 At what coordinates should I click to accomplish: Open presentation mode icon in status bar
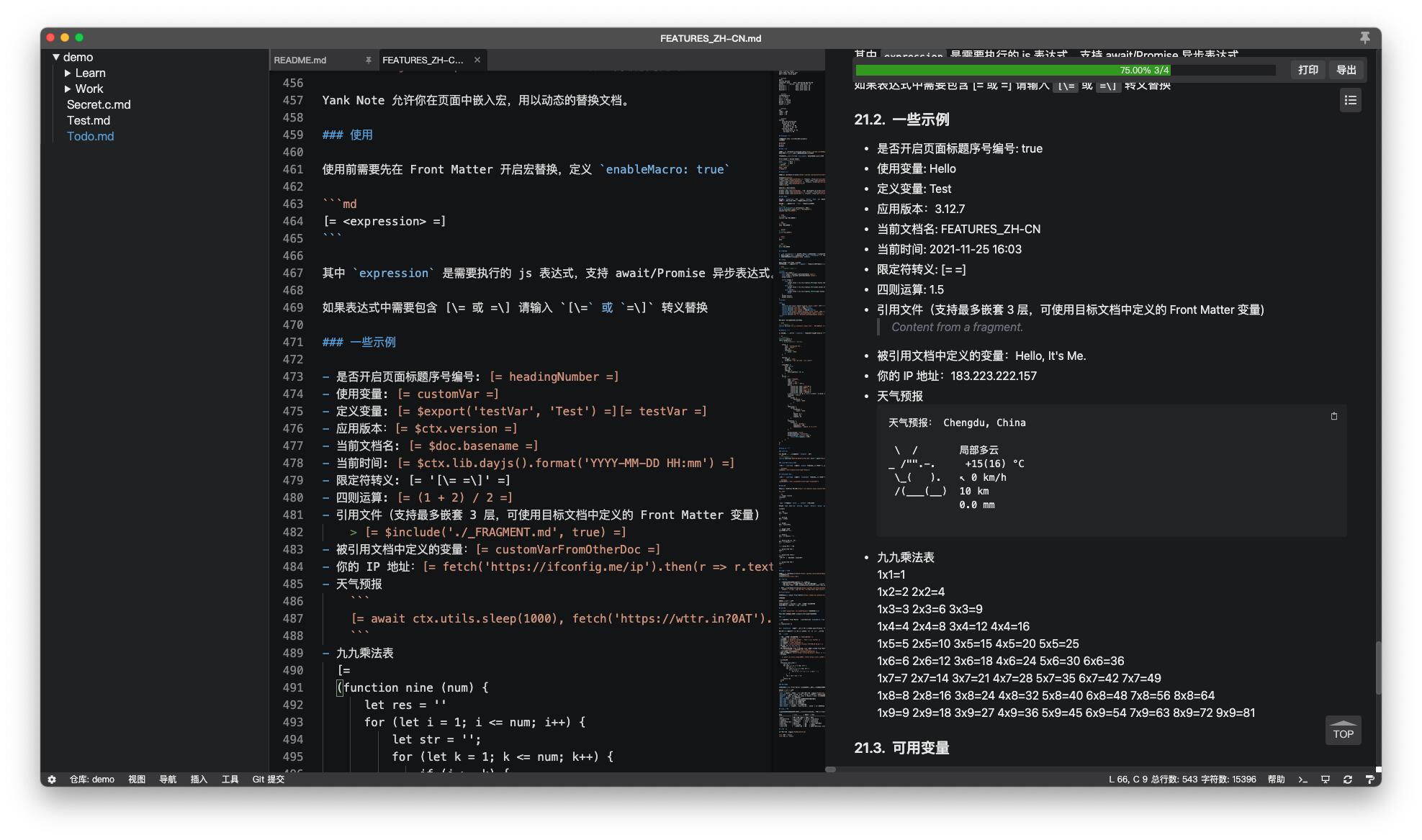coord(1325,779)
